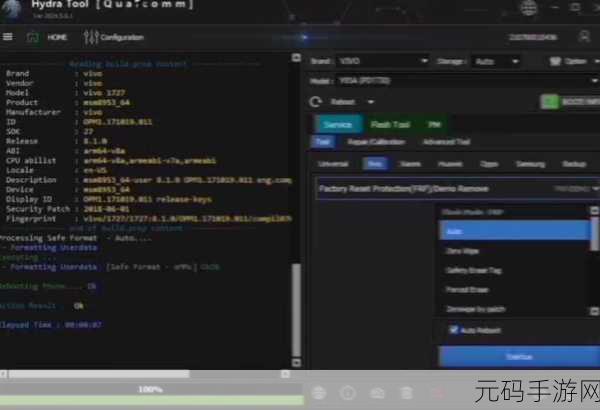600x410 pixels.
Task: Open the hamburger menu icon
Action: coord(8,37)
